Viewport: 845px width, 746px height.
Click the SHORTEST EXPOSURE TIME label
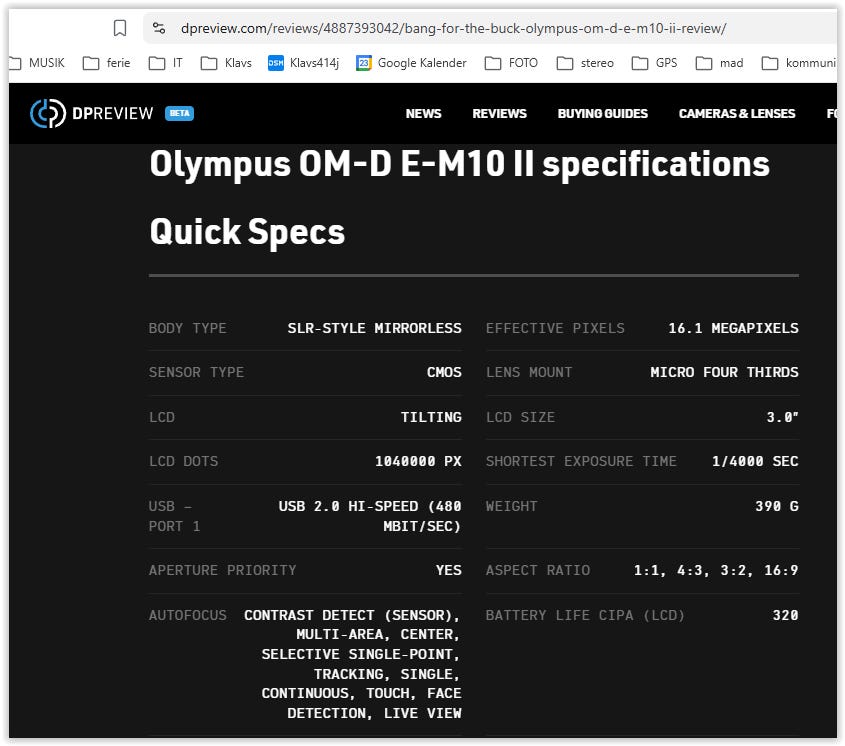pyautogui.click(x=581, y=461)
